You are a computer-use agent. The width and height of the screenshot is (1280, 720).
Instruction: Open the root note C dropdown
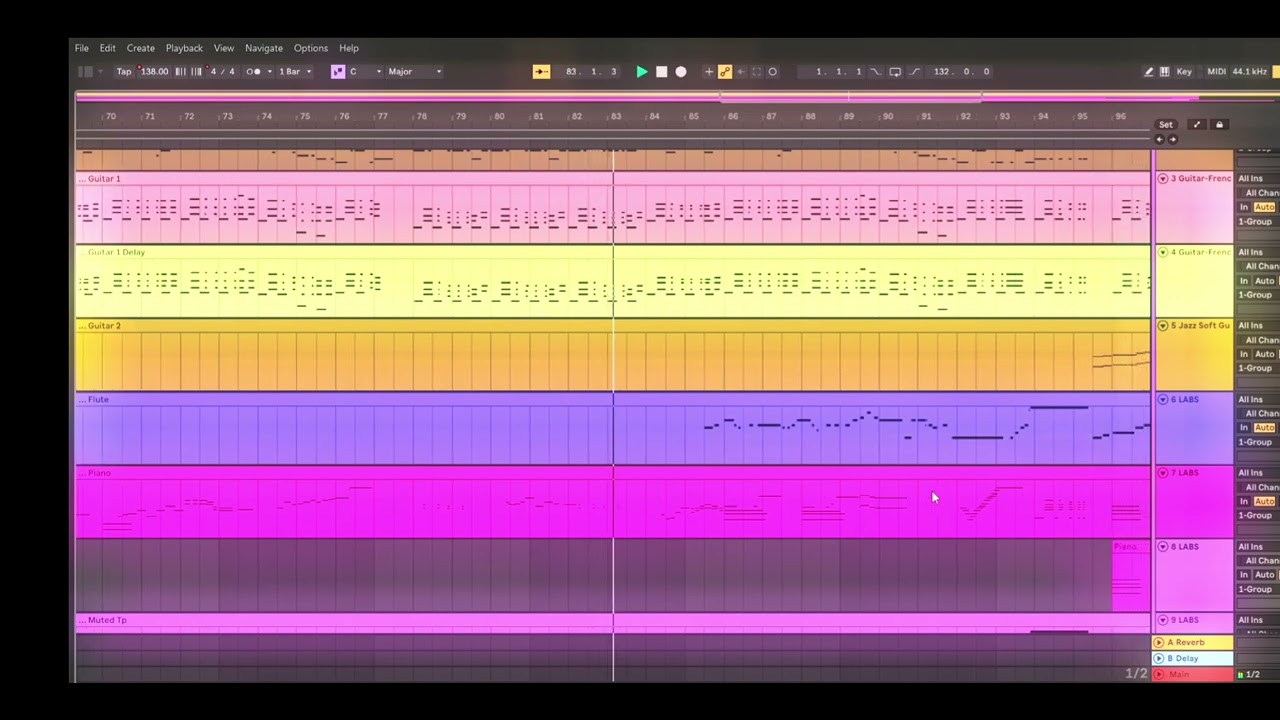[365, 72]
